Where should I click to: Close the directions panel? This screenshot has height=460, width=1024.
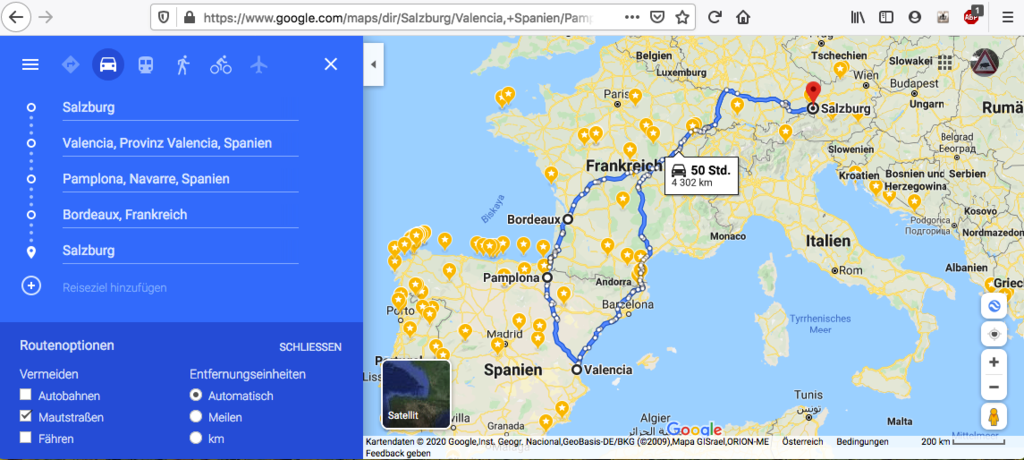tap(331, 64)
